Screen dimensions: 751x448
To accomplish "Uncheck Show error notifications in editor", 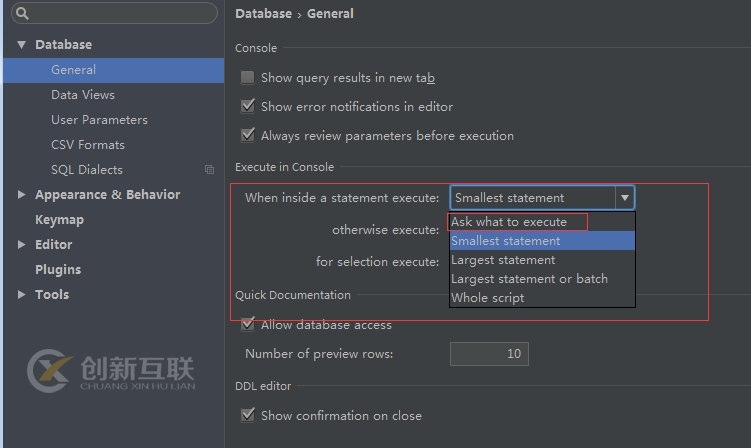I will pos(247,106).
